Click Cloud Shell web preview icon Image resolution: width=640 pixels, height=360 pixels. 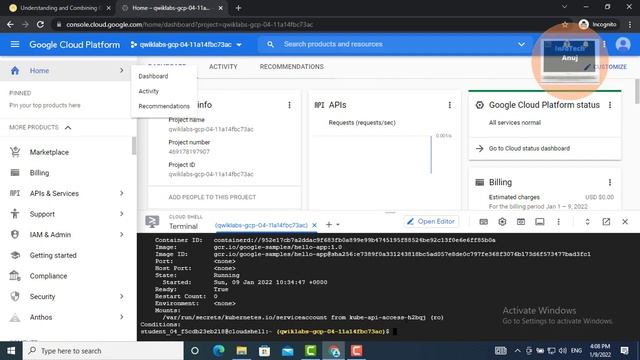pos(521,222)
